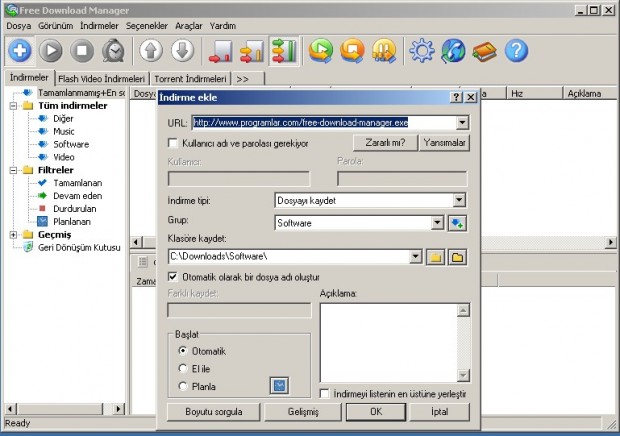620x436 pixels.
Task: Select the El ile radio button
Action: (182, 368)
